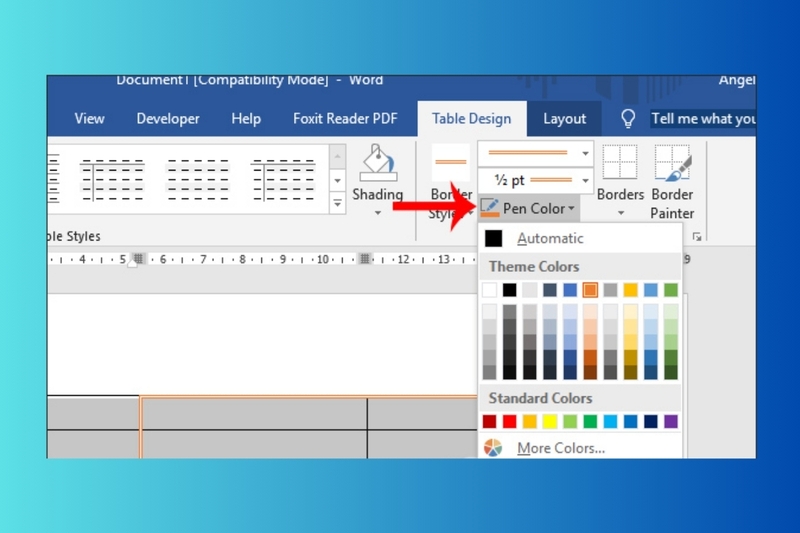The image size is (800, 533).
Task: Switch to the Developer tab
Action: (x=168, y=119)
